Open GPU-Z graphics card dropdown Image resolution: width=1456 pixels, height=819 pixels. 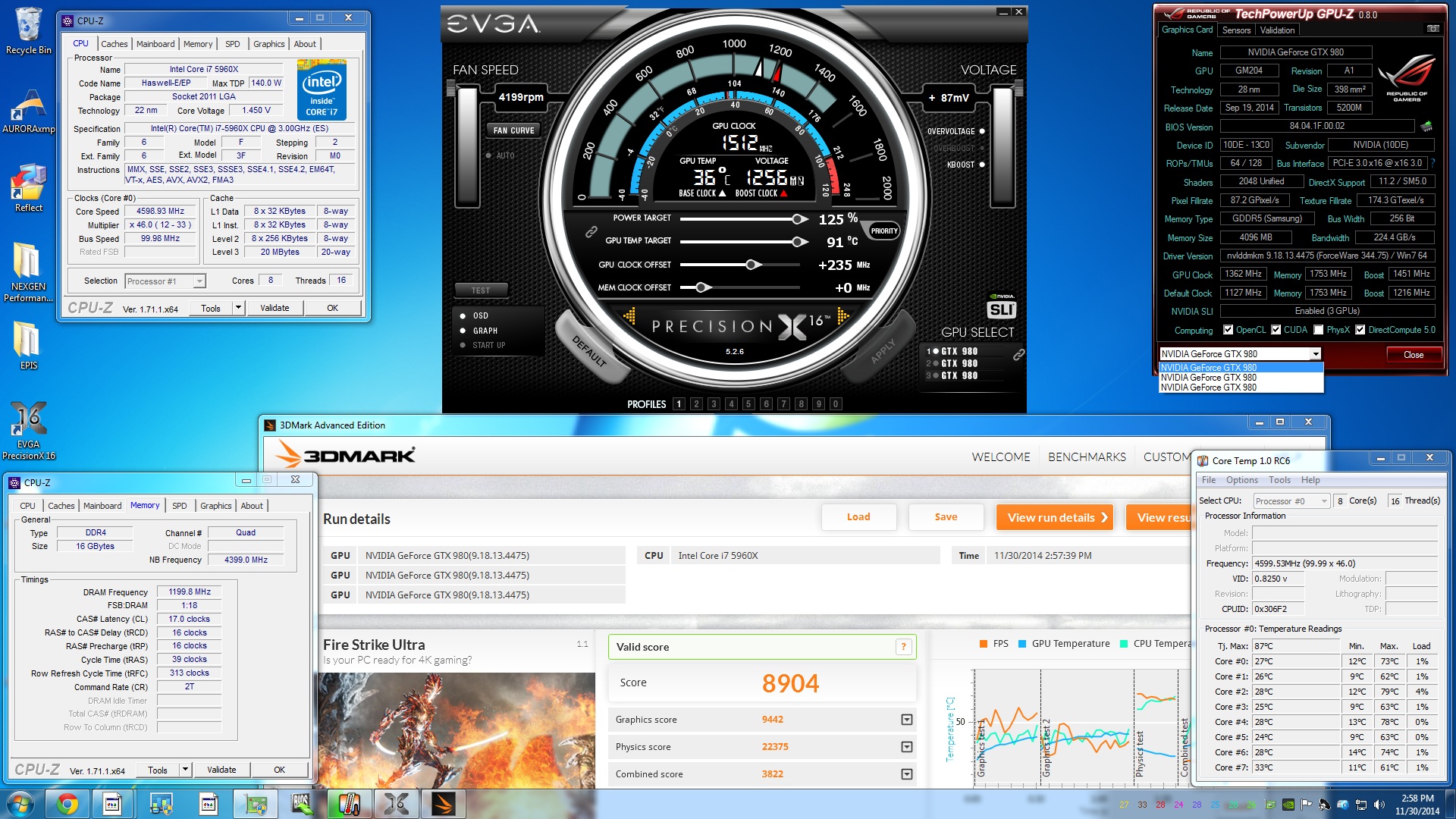pyautogui.click(x=1316, y=354)
